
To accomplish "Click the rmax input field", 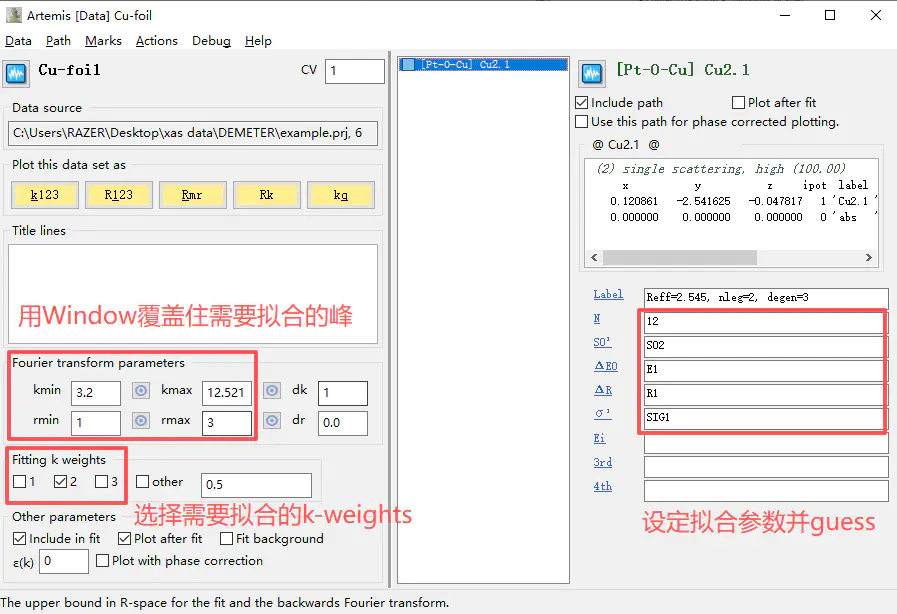I will click(x=227, y=423).
